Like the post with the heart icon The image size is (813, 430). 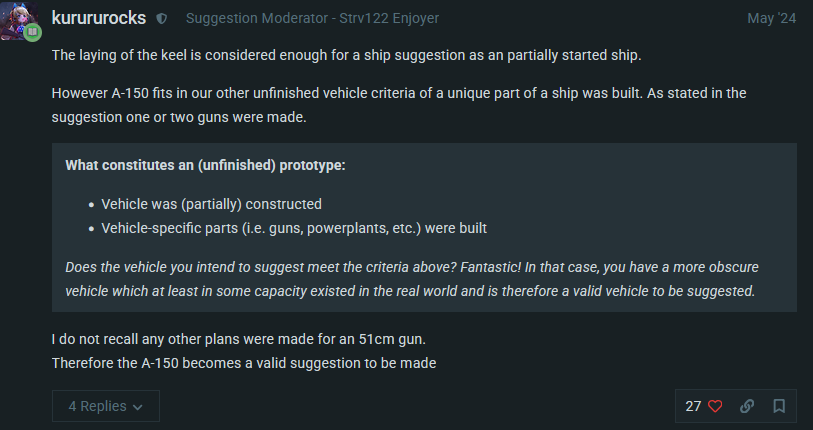[x=715, y=406]
